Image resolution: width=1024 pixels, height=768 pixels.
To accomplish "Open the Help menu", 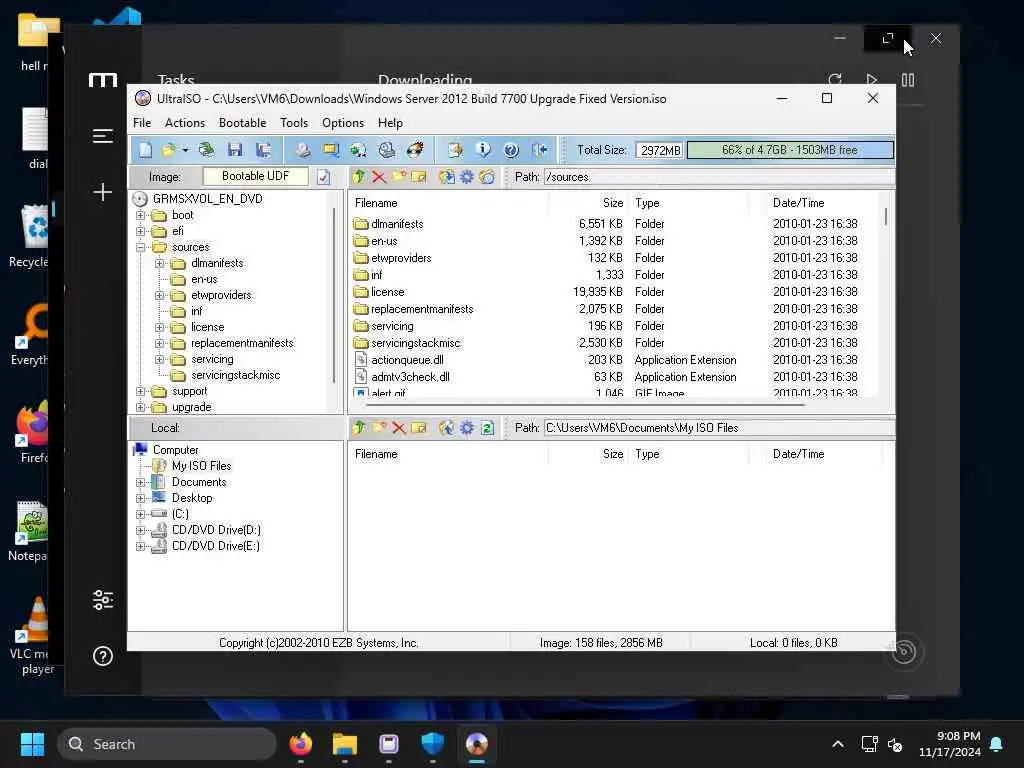I will pyautogui.click(x=390, y=123).
